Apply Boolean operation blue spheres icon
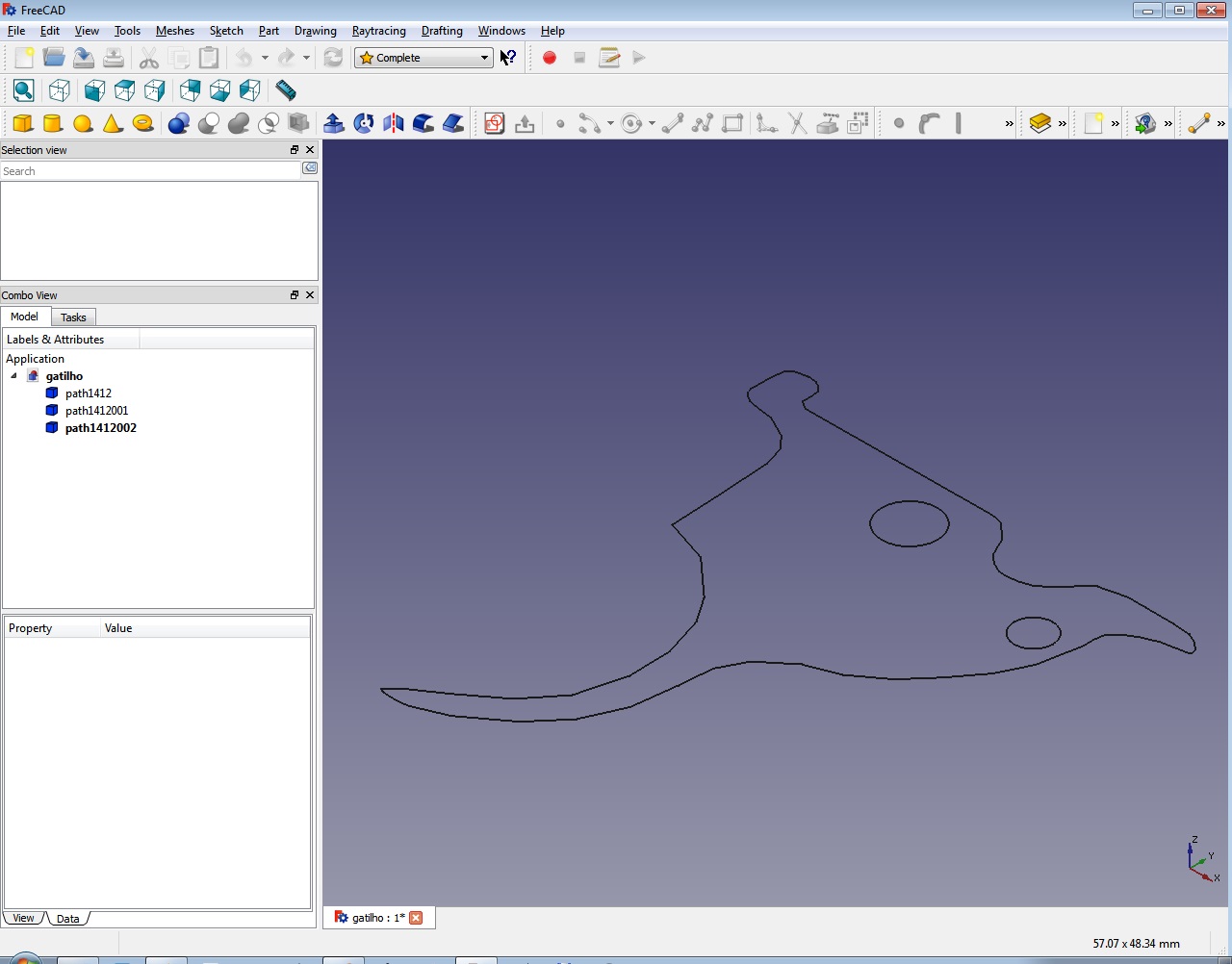Image resolution: width=1232 pixels, height=964 pixels. tap(178, 123)
